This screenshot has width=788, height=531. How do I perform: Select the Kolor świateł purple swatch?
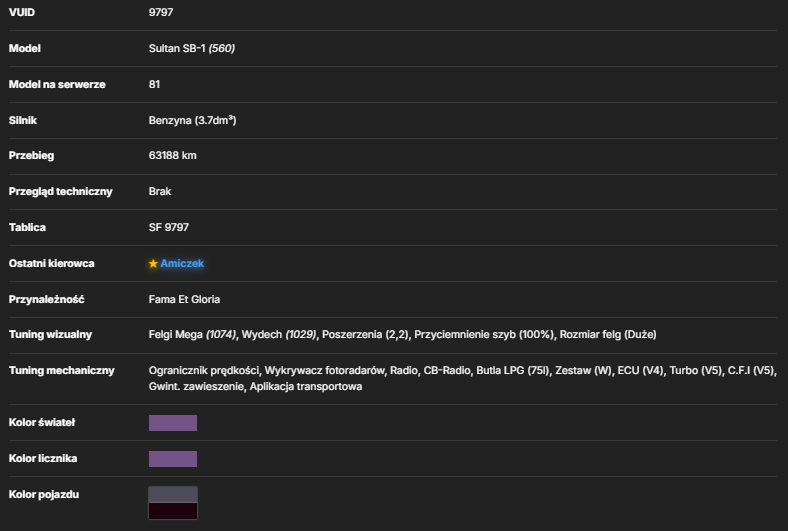(173, 423)
